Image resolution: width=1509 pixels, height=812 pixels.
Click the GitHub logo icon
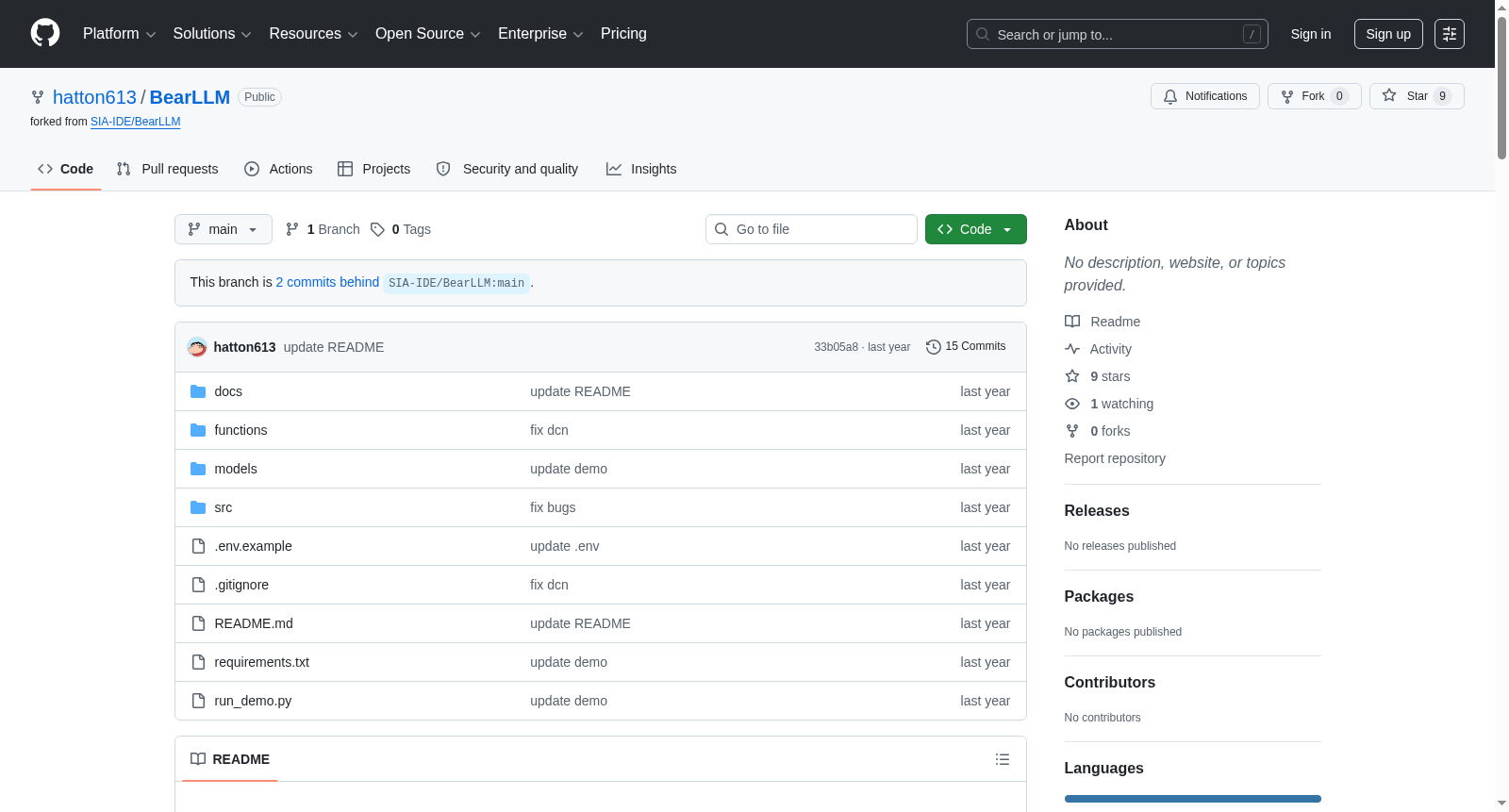click(45, 33)
